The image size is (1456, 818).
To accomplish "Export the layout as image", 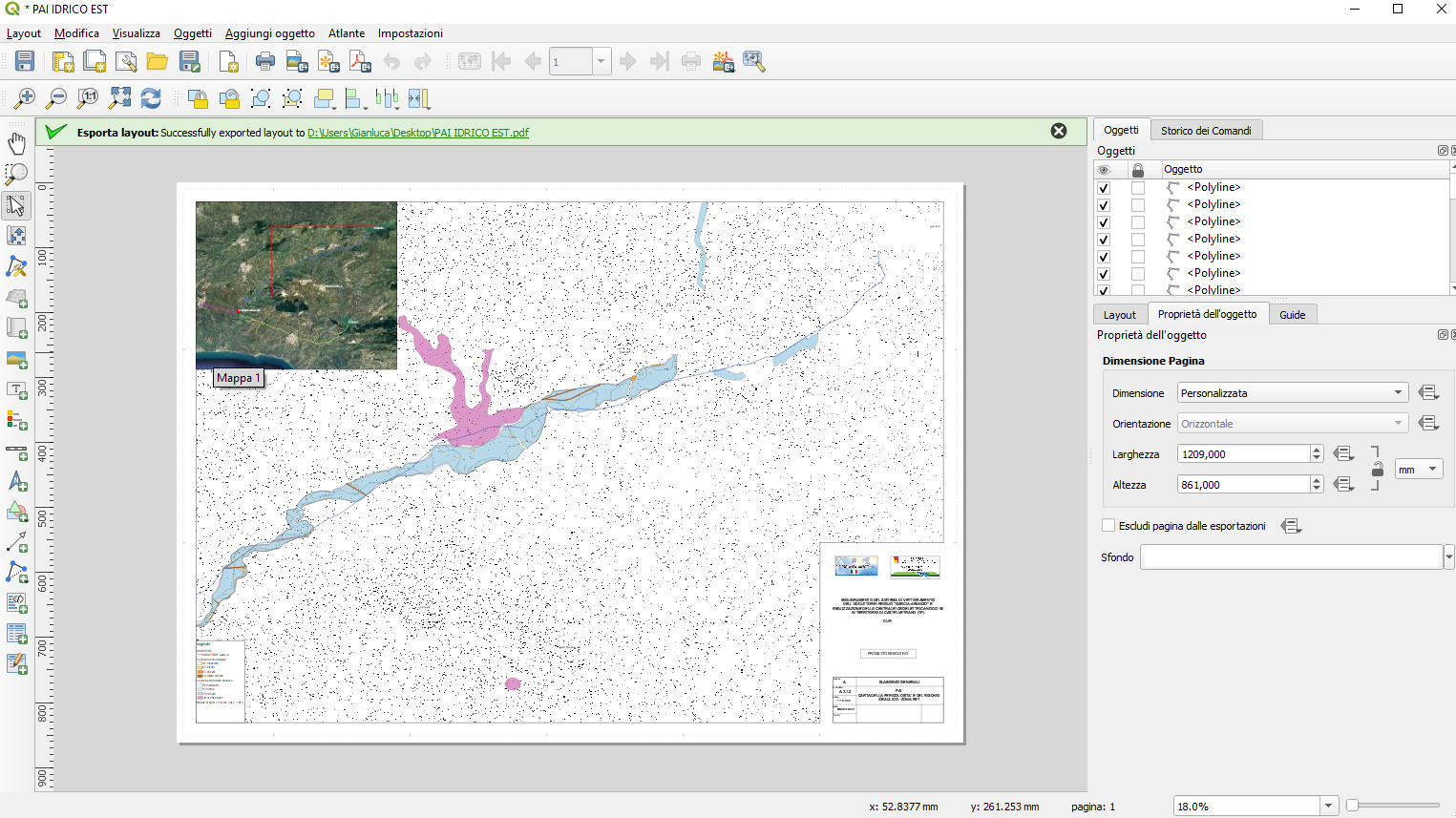I will (x=296, y=60).
